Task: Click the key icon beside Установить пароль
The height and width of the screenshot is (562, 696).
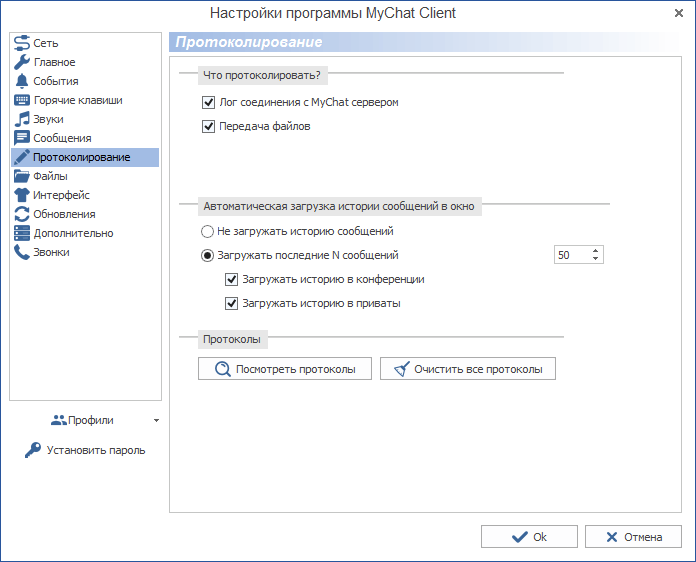Action: (33, 450)
